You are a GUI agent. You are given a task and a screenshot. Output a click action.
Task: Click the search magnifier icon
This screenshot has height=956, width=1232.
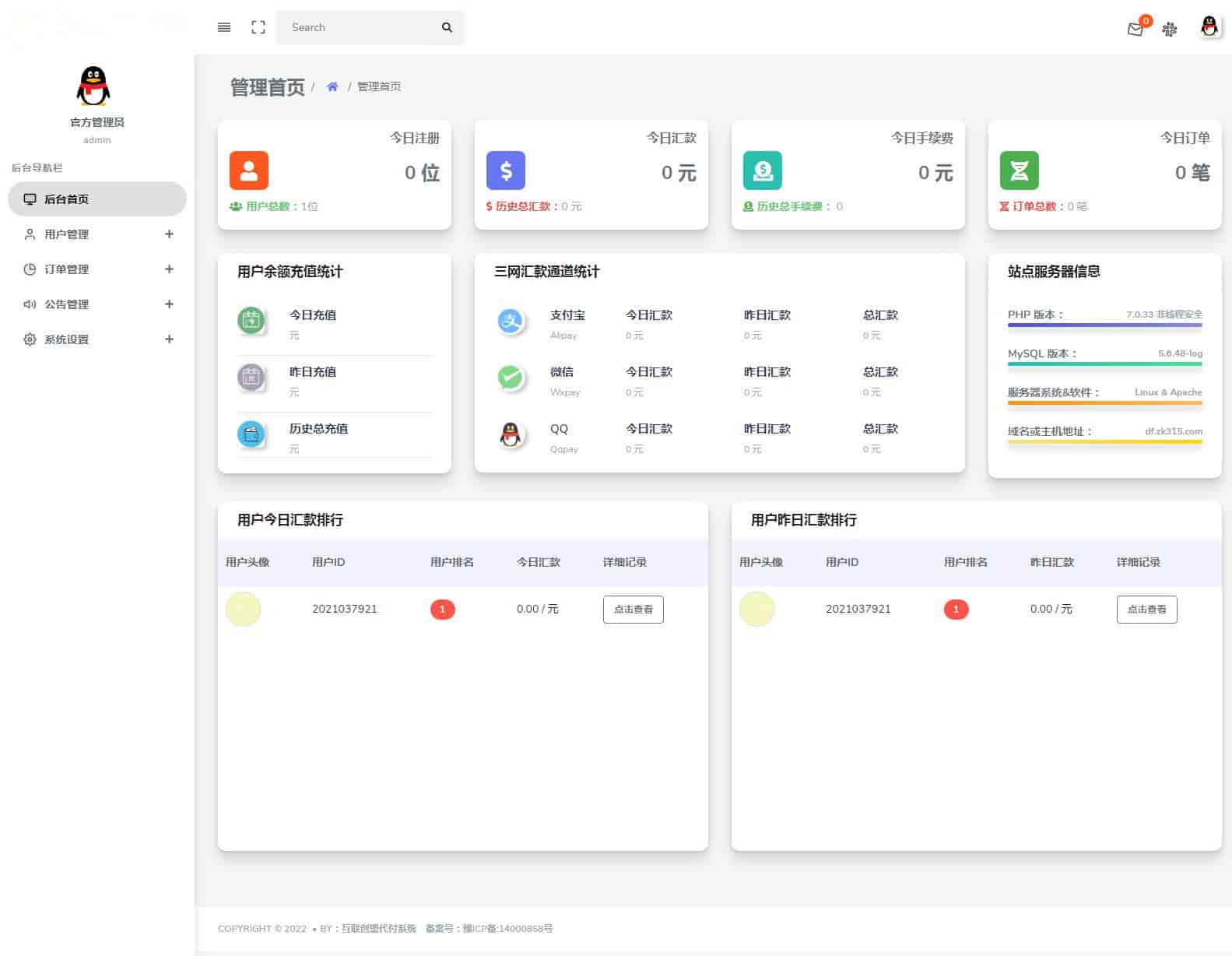pyautogui.click(x=447, y=27)
